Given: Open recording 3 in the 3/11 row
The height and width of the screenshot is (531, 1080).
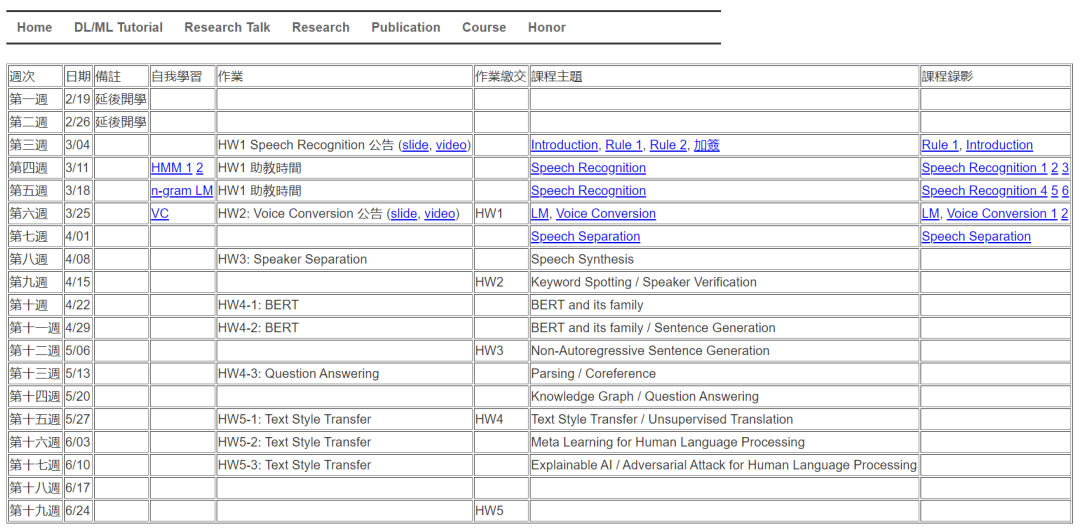Looking at the screenshot, I should (1065, 168).
